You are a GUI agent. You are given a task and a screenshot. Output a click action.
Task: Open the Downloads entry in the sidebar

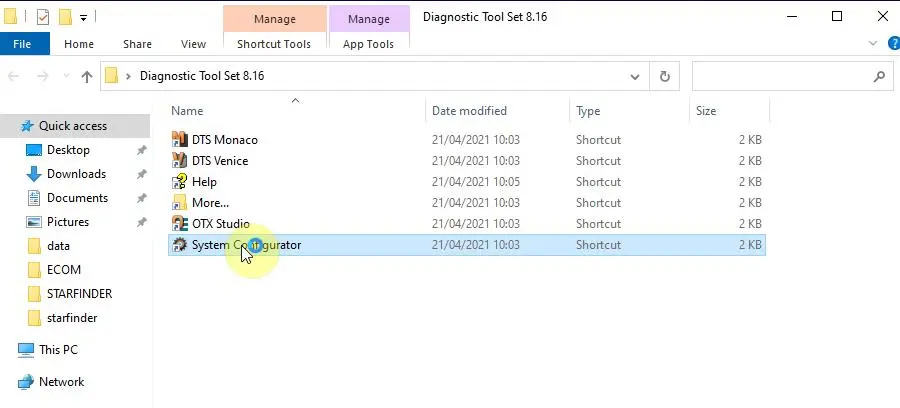pyautogui.click(x=76, y=174)
